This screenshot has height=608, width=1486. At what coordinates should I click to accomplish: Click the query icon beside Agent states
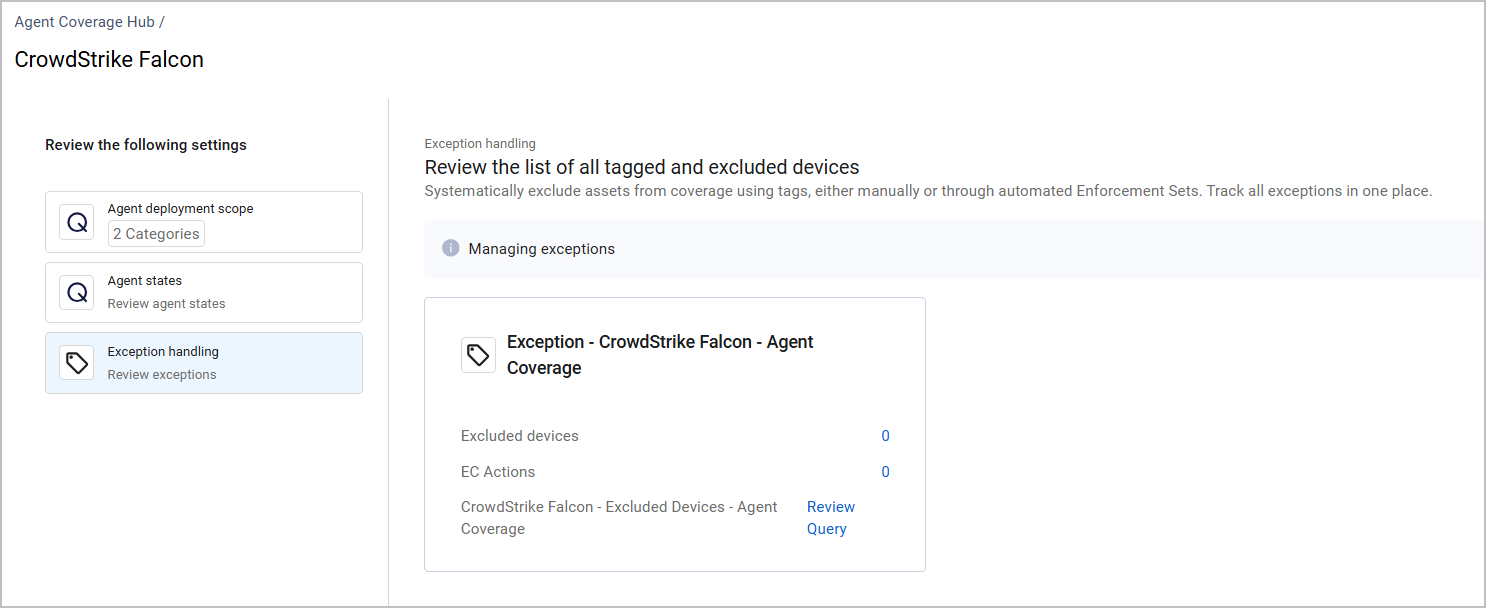coord(77,292)
